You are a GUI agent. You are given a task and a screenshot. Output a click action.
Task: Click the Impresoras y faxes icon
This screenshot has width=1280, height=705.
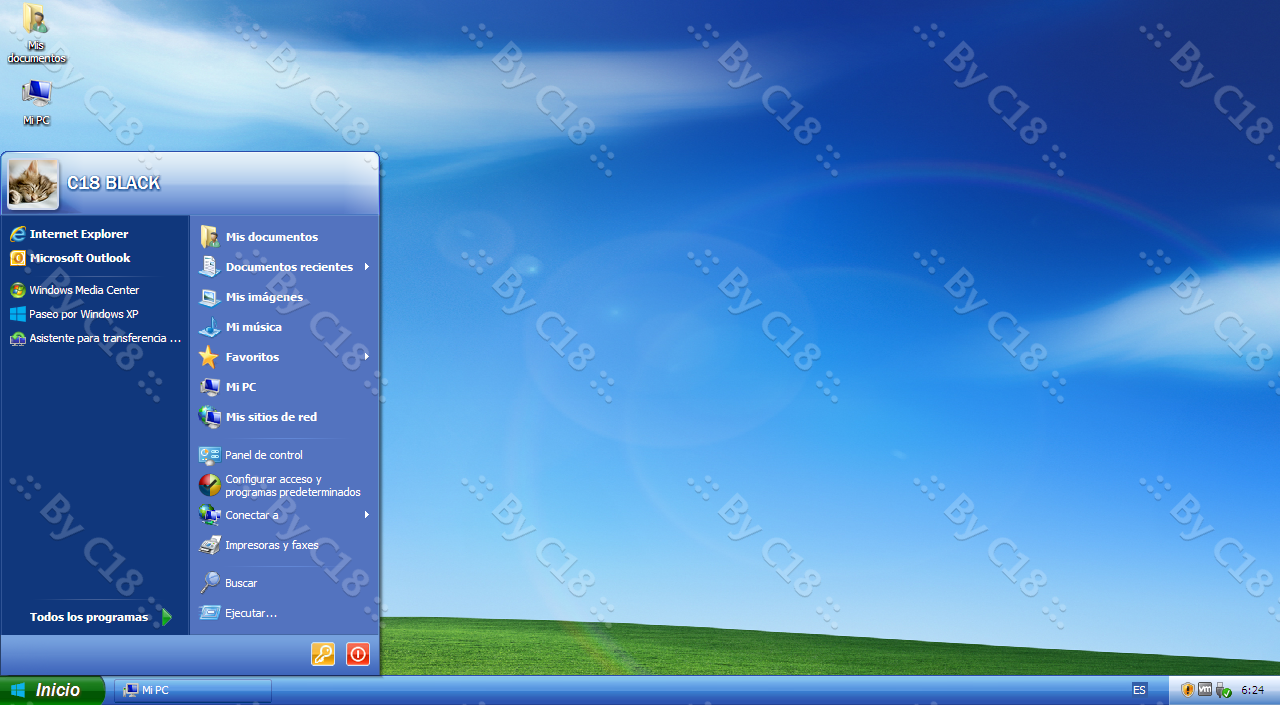pyautogui.click(x=209, y=545)
